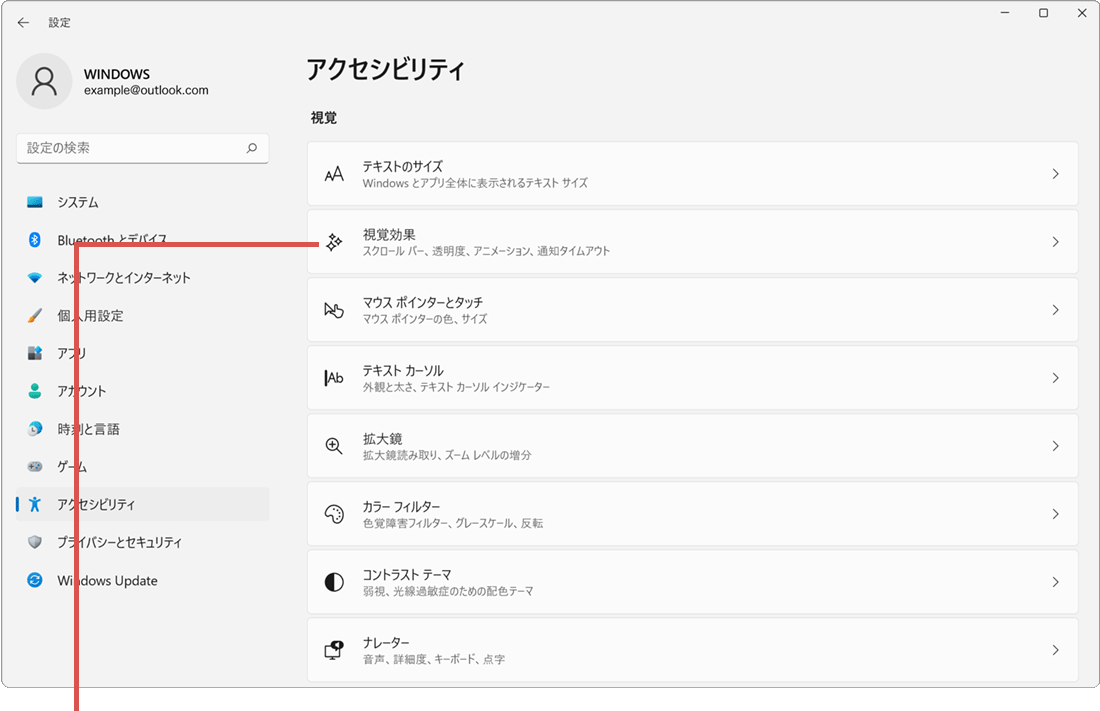This screenshot has height=711, width=1100.
Task: Select the コントラスト テーマ contrast icon
Action: 333,582
